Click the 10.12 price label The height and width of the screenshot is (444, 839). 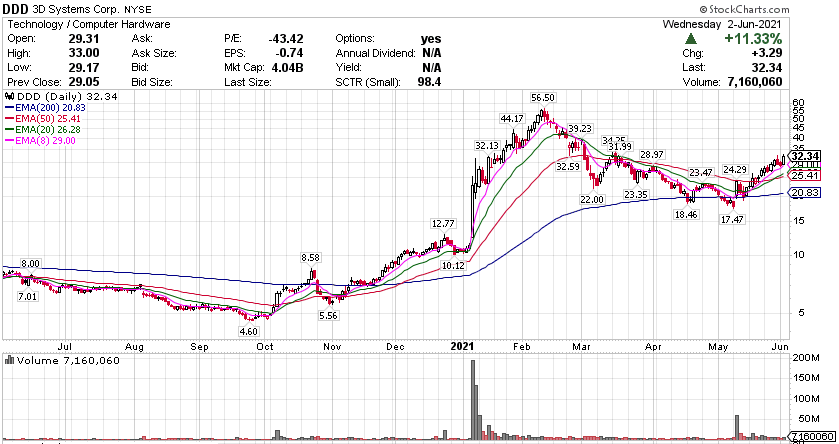[455, 265]
